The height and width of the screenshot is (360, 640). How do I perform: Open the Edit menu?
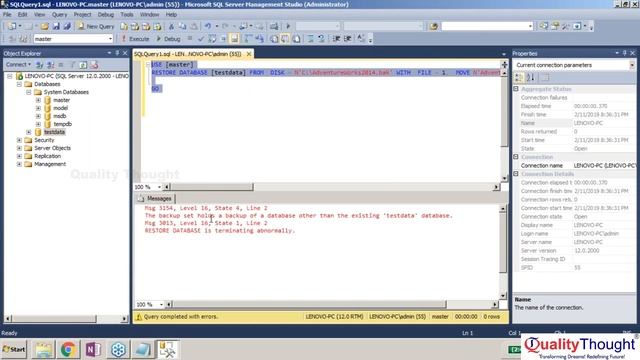point(22,14)
